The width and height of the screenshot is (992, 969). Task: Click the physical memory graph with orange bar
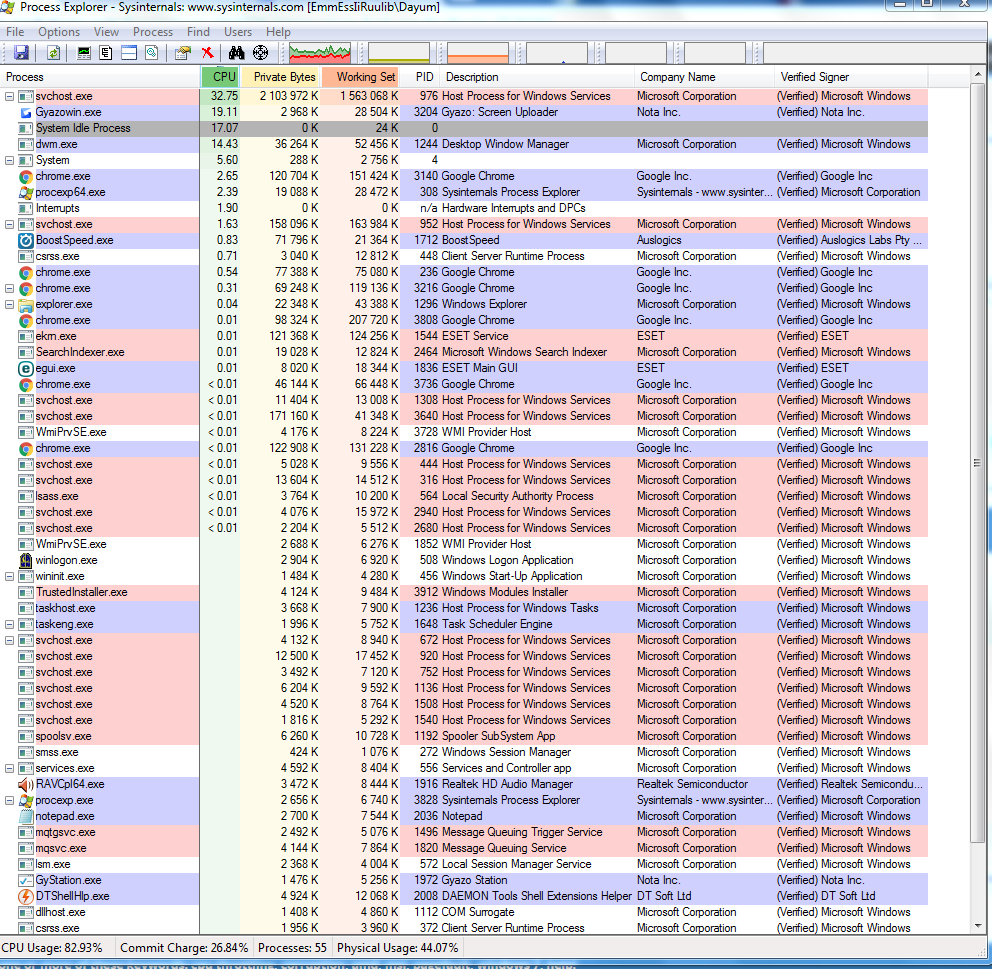pyautogui.click(x=478, y=53)
